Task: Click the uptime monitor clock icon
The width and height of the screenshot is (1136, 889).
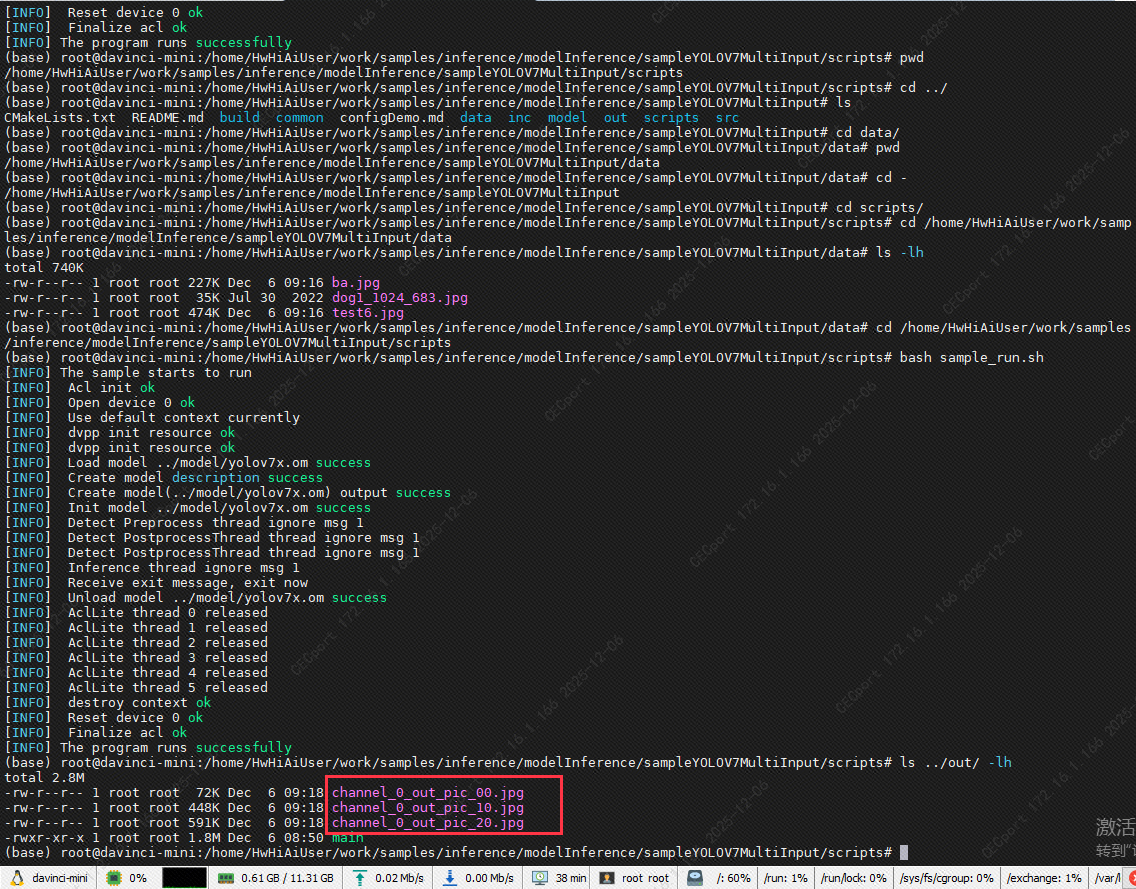Action: pos(540,878)
